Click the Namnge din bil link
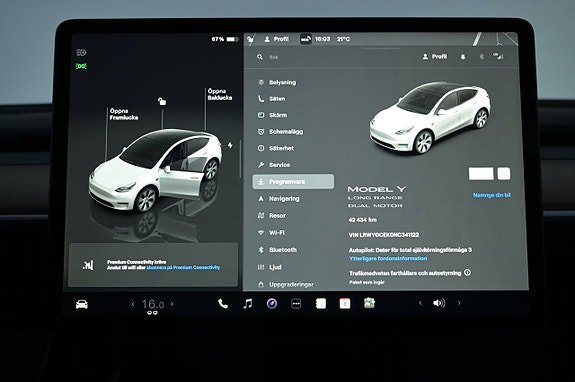 [492, 195]
